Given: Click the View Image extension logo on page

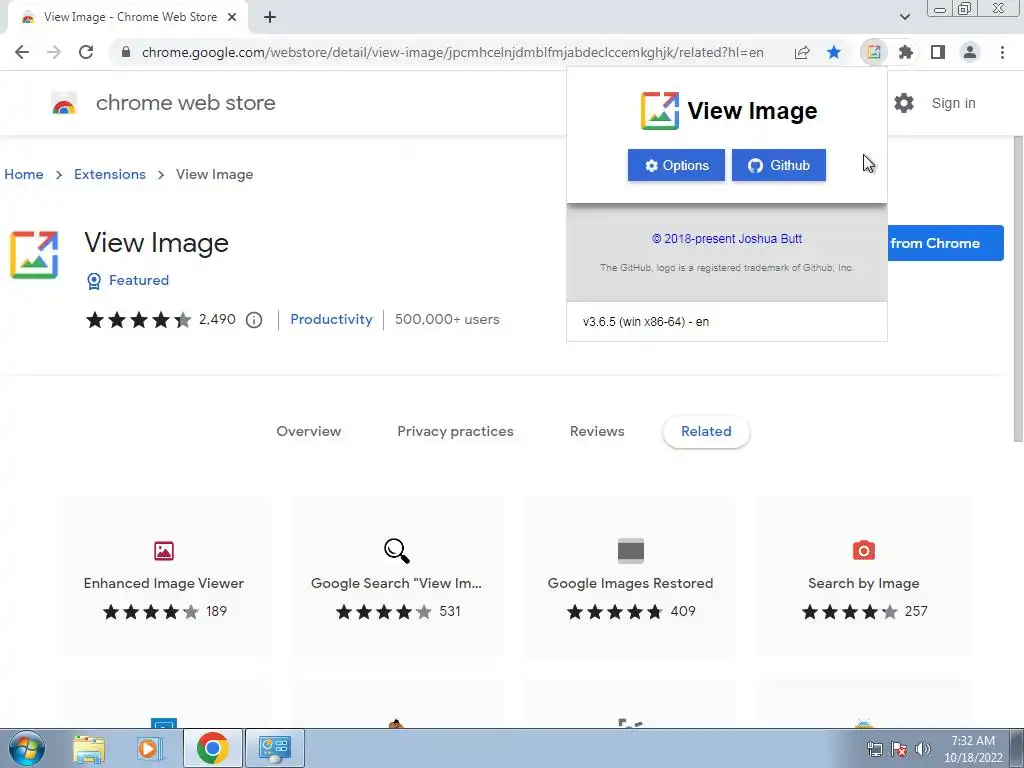Looking at the screenshot, I should (34, 255).
